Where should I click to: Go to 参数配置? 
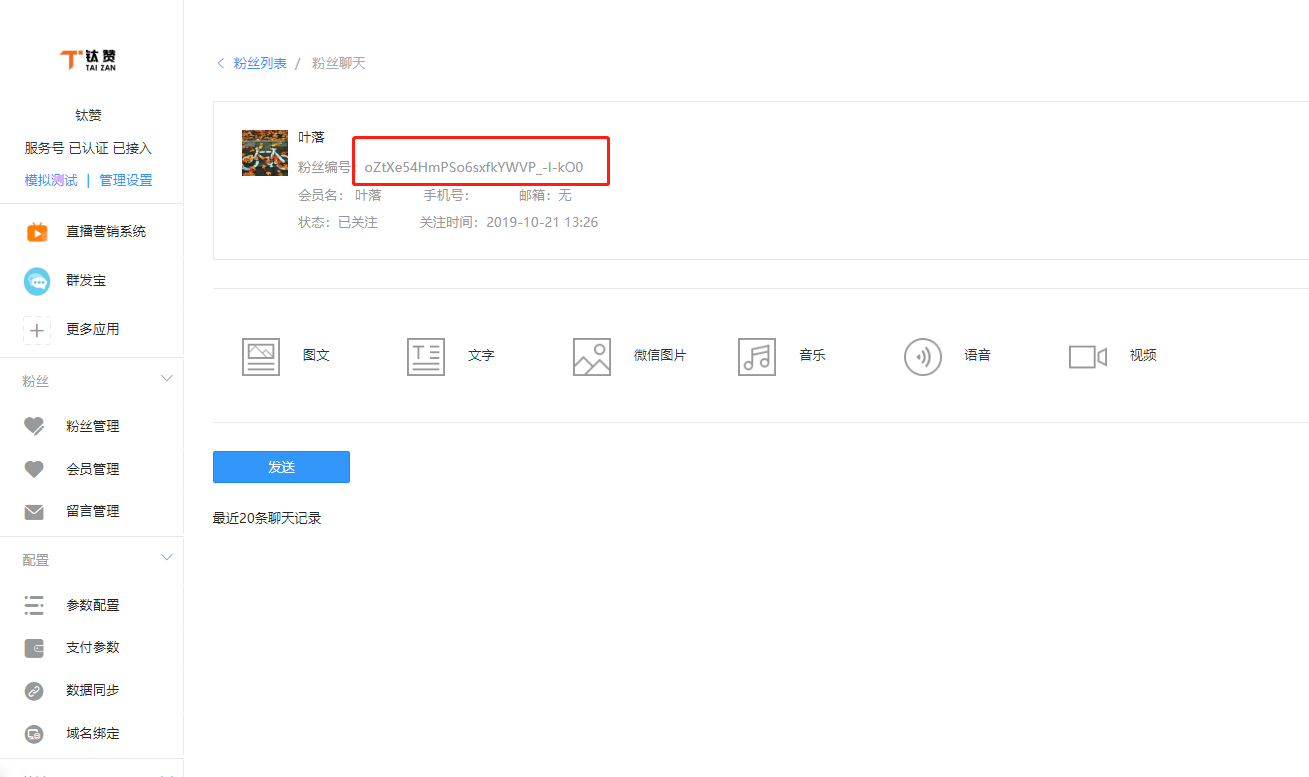point(91,605)
